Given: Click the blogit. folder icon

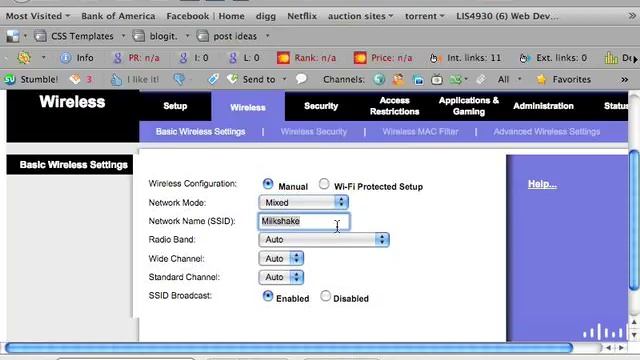Looking at the screenshot, I should click(139, 36).
